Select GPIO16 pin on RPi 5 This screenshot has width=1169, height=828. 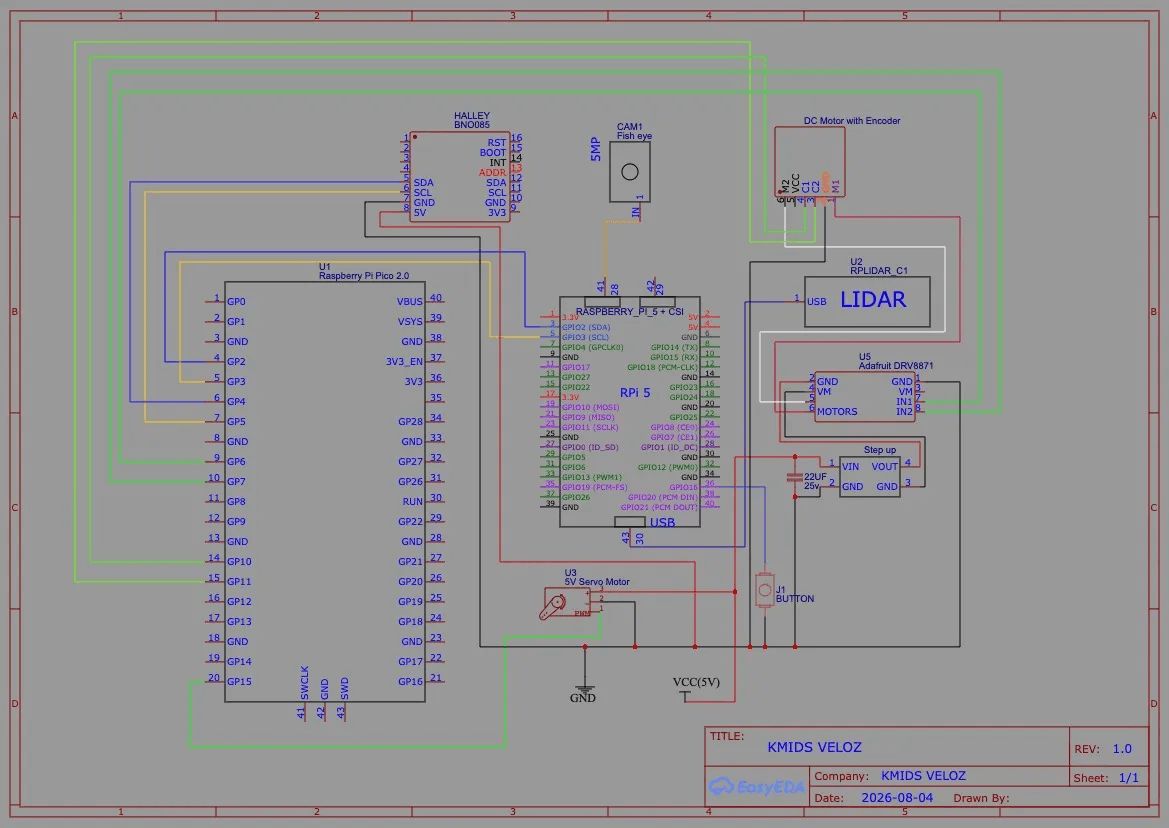[684, 487]
